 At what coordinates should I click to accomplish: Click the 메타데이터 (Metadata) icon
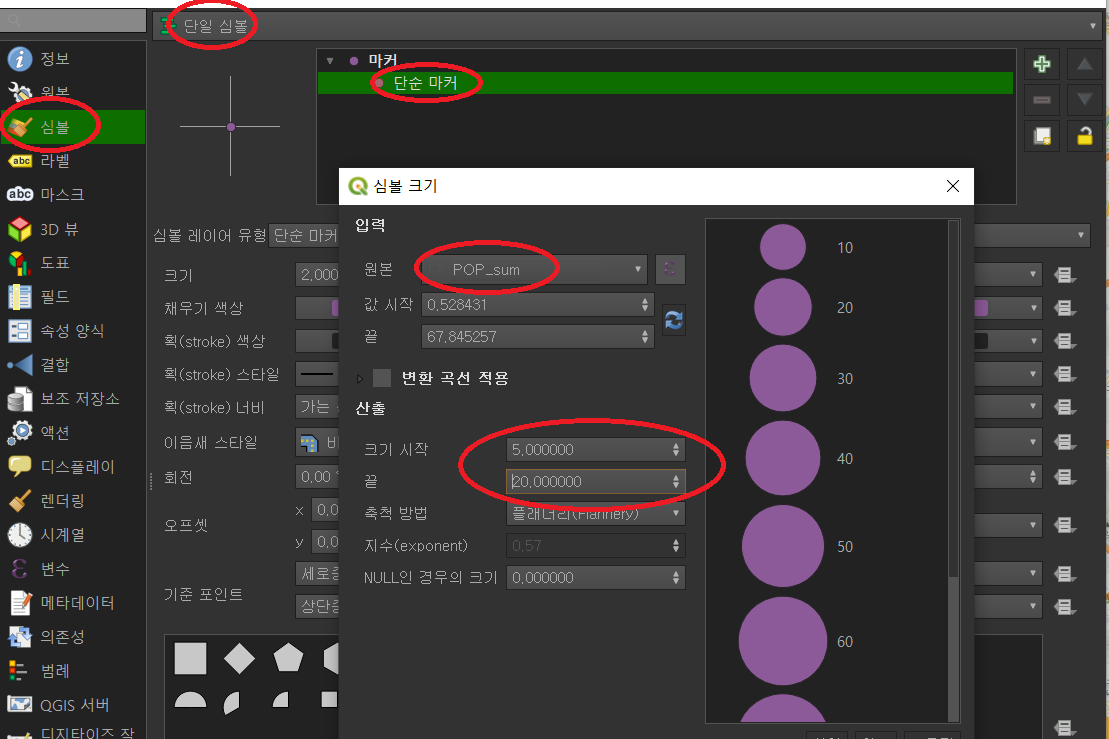[20, 603]
